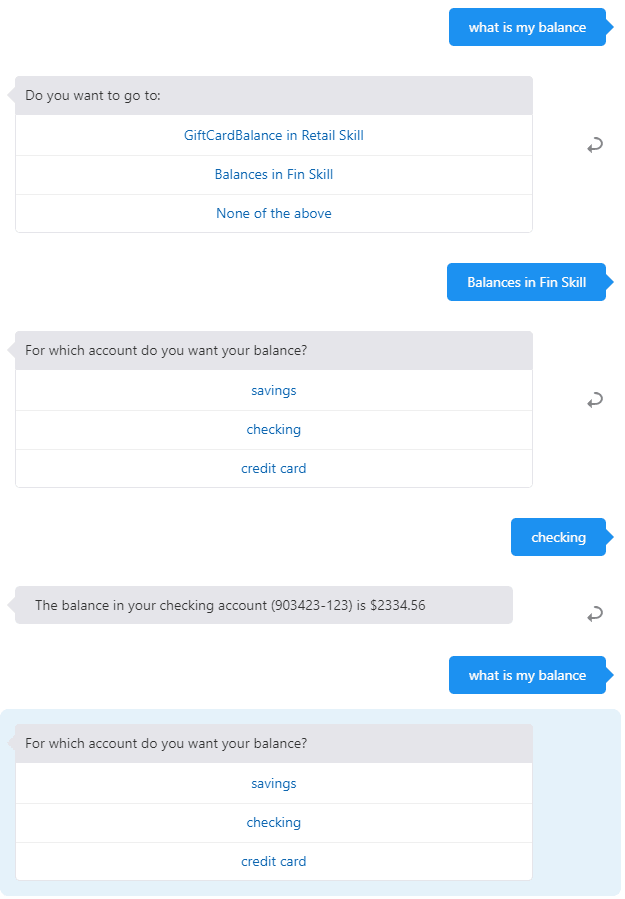This screenshot has width=625, height=899.
Task: Click the last 'what is my balance' user message
Action: click(x=527, y=675)
